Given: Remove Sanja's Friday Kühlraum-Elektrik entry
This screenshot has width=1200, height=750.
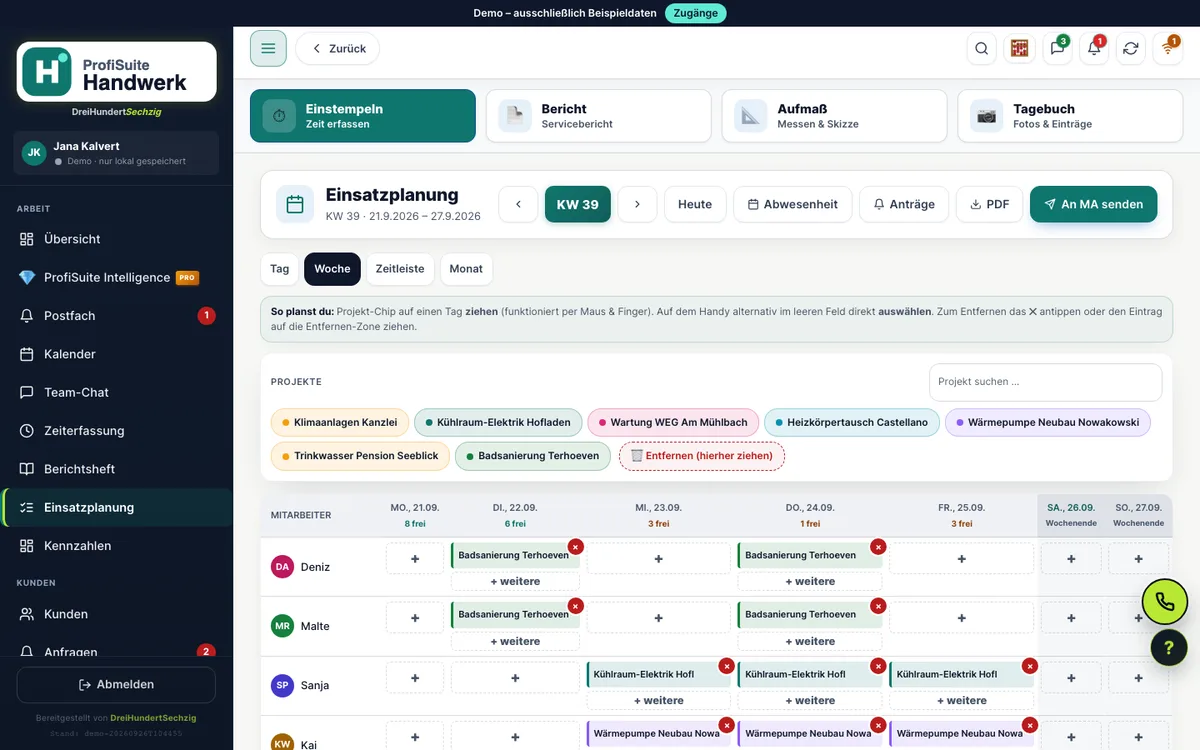Looking at the screenshot, I should (1029, 666).
